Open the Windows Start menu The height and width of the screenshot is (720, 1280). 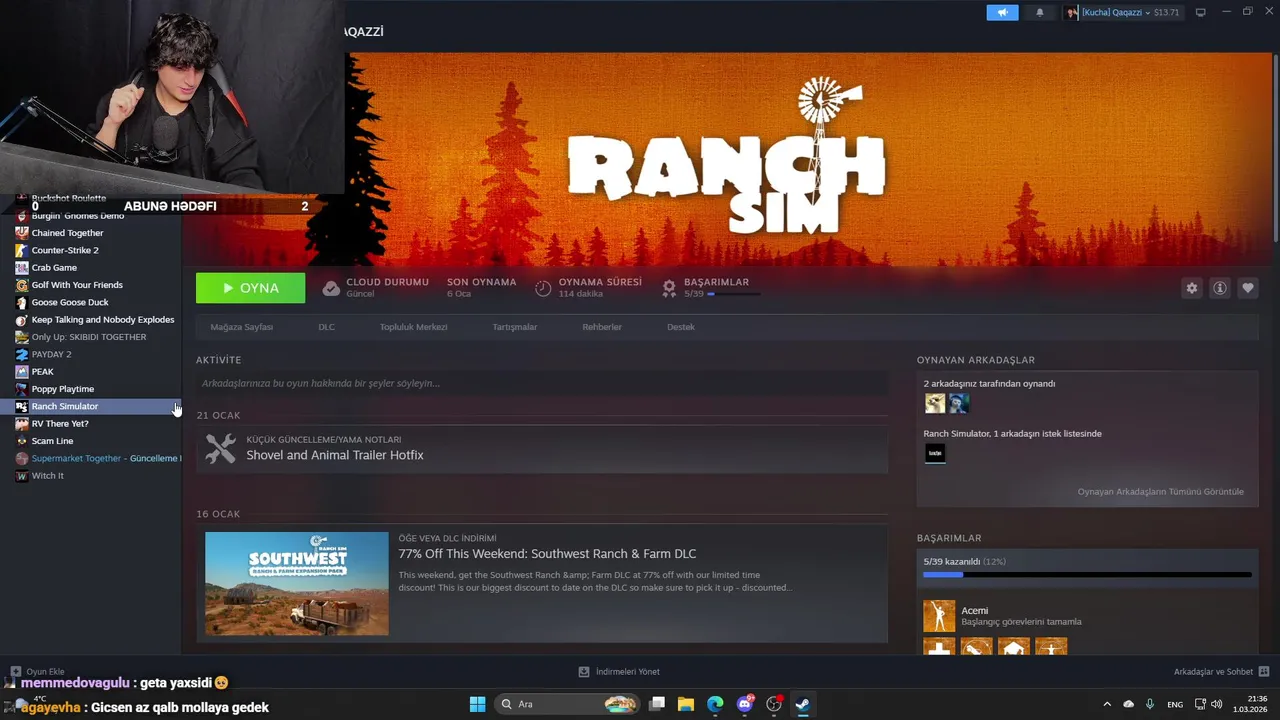[477, 704]
